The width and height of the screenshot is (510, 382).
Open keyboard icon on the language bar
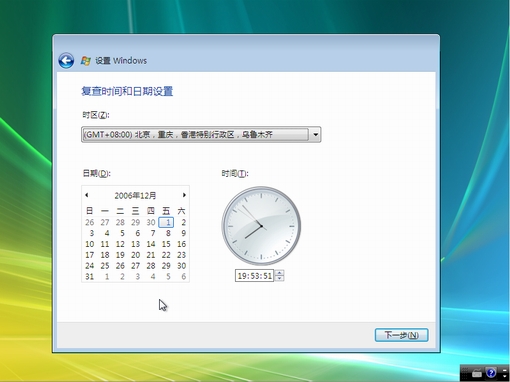point(477,373)
